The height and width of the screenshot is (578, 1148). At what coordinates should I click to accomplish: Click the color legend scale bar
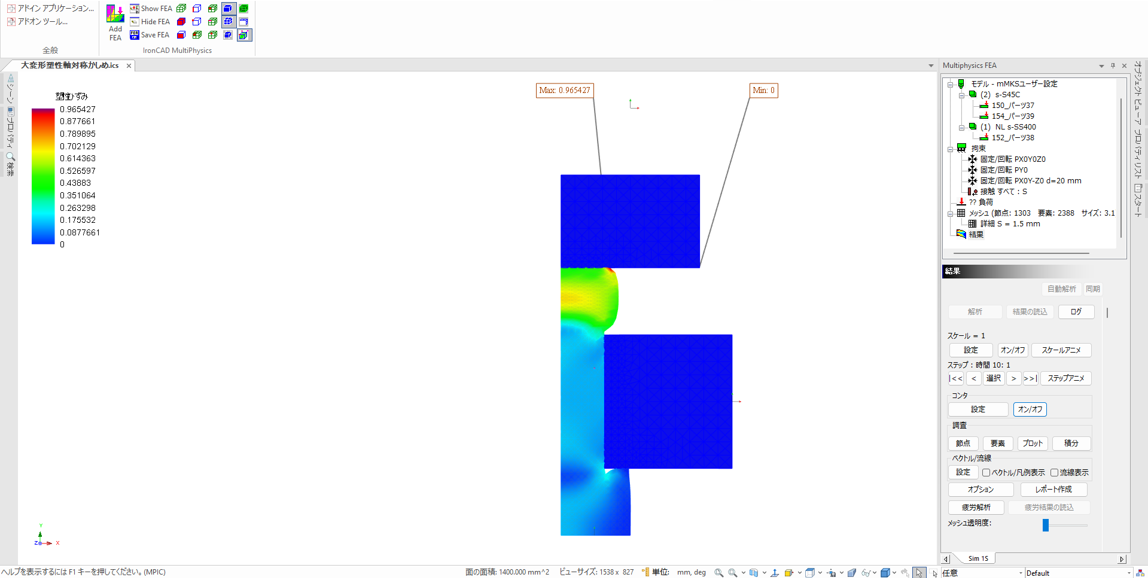click(x=42, y=177)
